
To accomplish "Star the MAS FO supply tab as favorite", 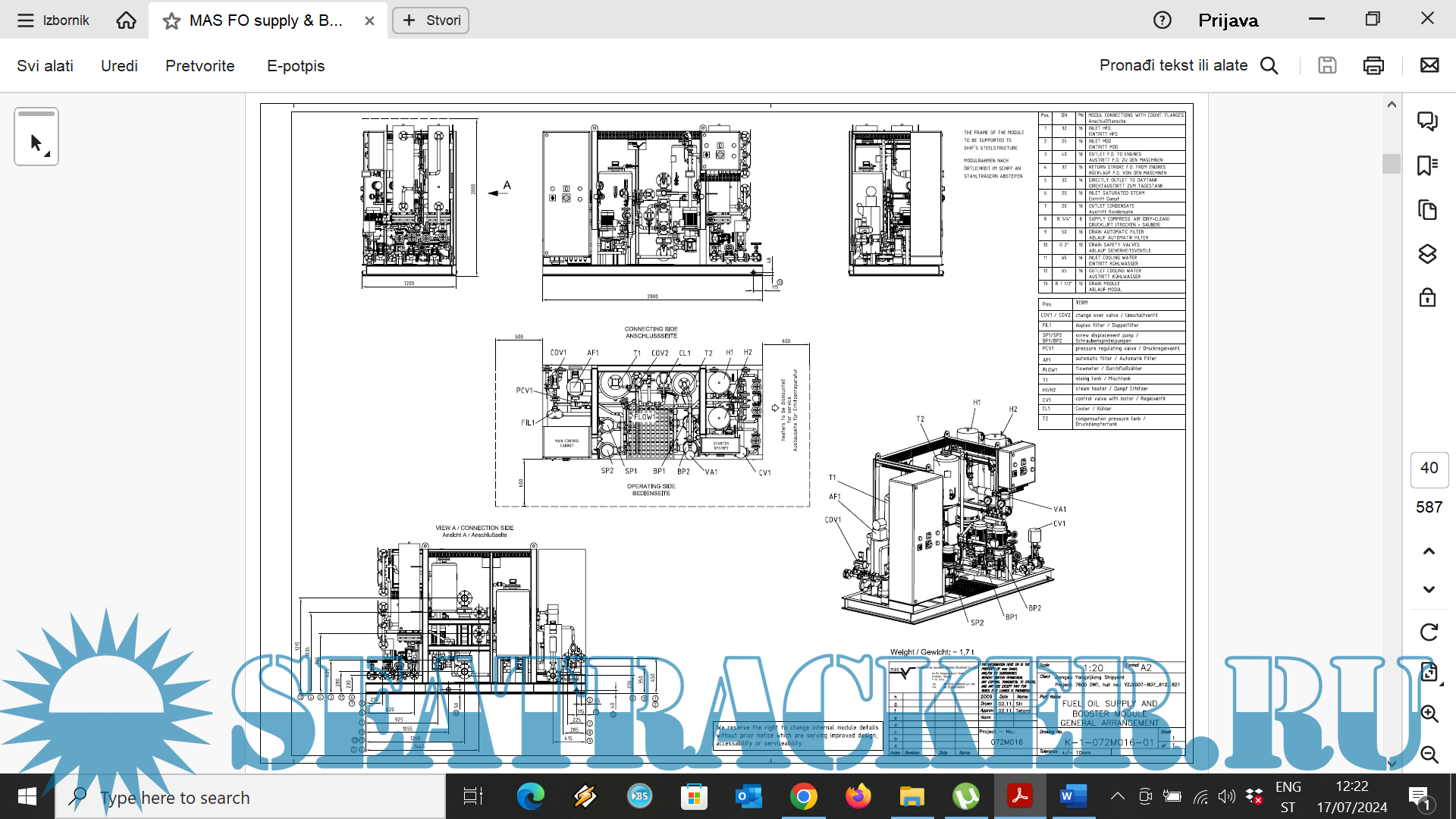I will [171, 21].
